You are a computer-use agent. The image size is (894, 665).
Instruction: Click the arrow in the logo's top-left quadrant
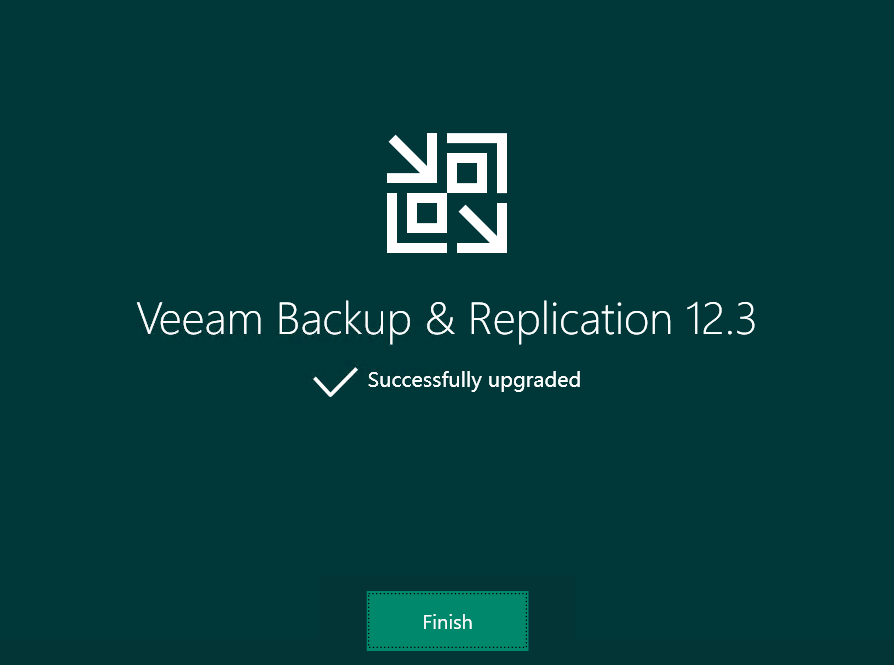[412, 159]
